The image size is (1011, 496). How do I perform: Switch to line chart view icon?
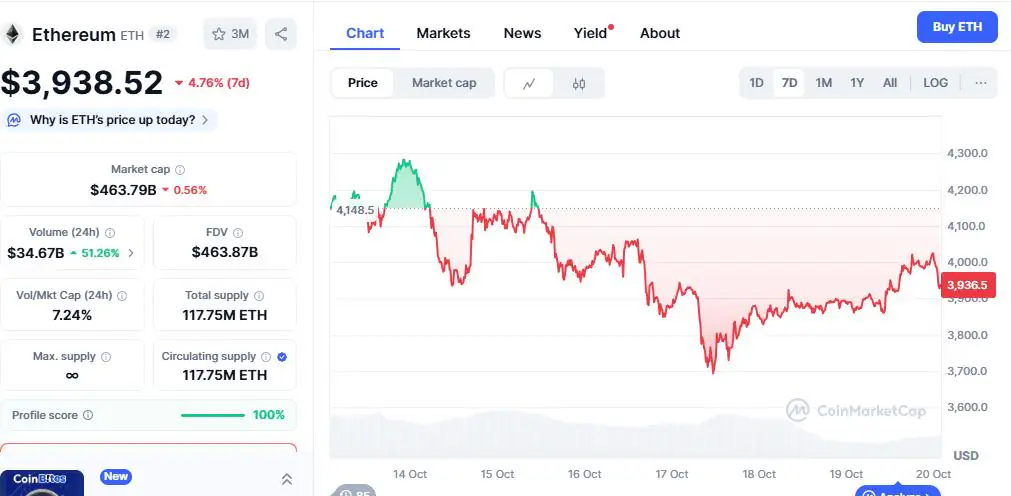pyautogui.click(x=530, y=83)
